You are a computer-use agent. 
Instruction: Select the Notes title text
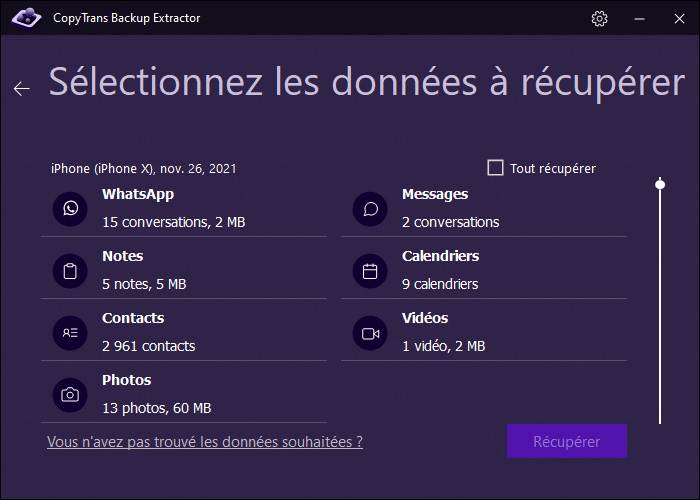pos(123,256)
